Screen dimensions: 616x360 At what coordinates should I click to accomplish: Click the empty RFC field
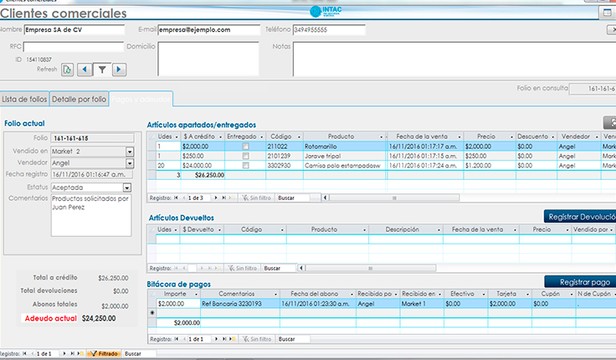[73, 47]
